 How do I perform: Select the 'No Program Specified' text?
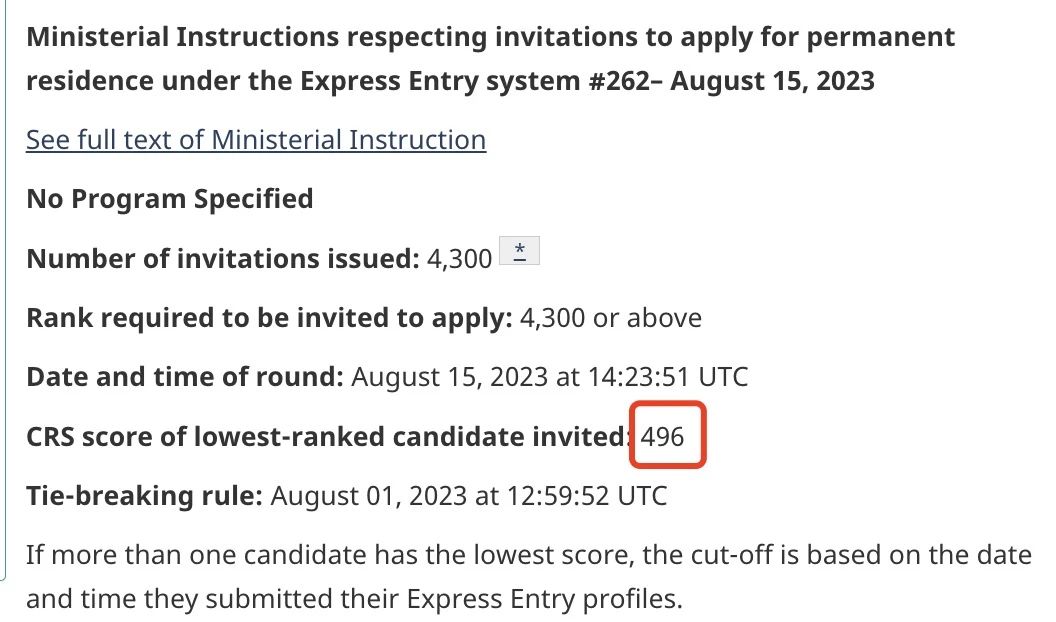170,199
